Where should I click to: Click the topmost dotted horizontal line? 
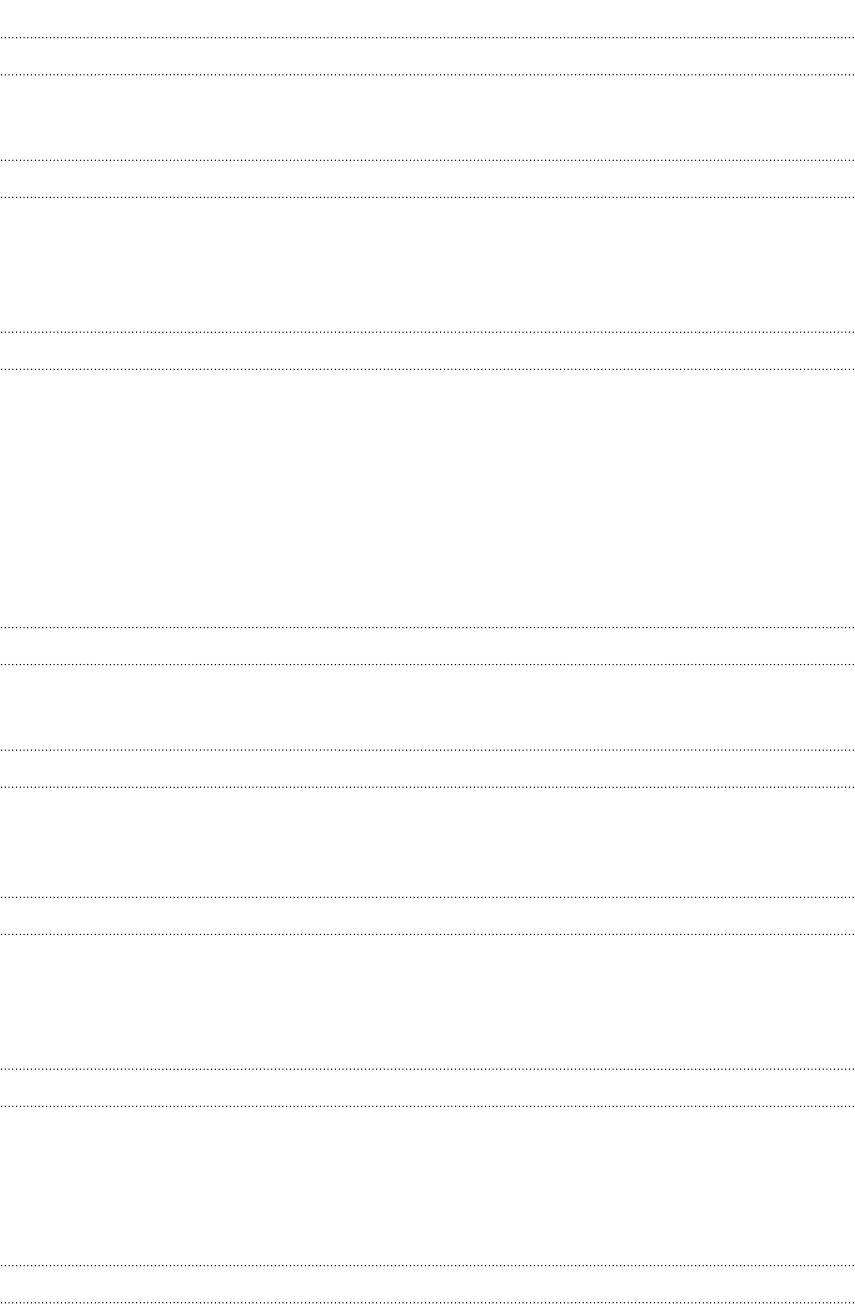(427, 38)
